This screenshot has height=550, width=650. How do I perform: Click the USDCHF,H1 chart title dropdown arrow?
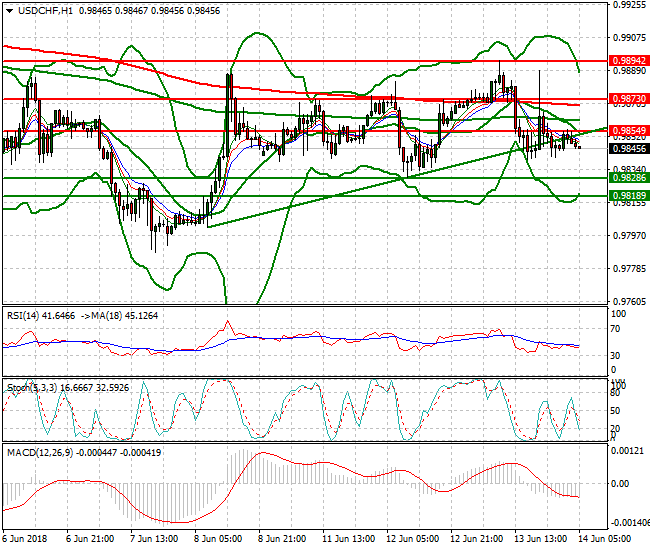(x=10, y=11)
